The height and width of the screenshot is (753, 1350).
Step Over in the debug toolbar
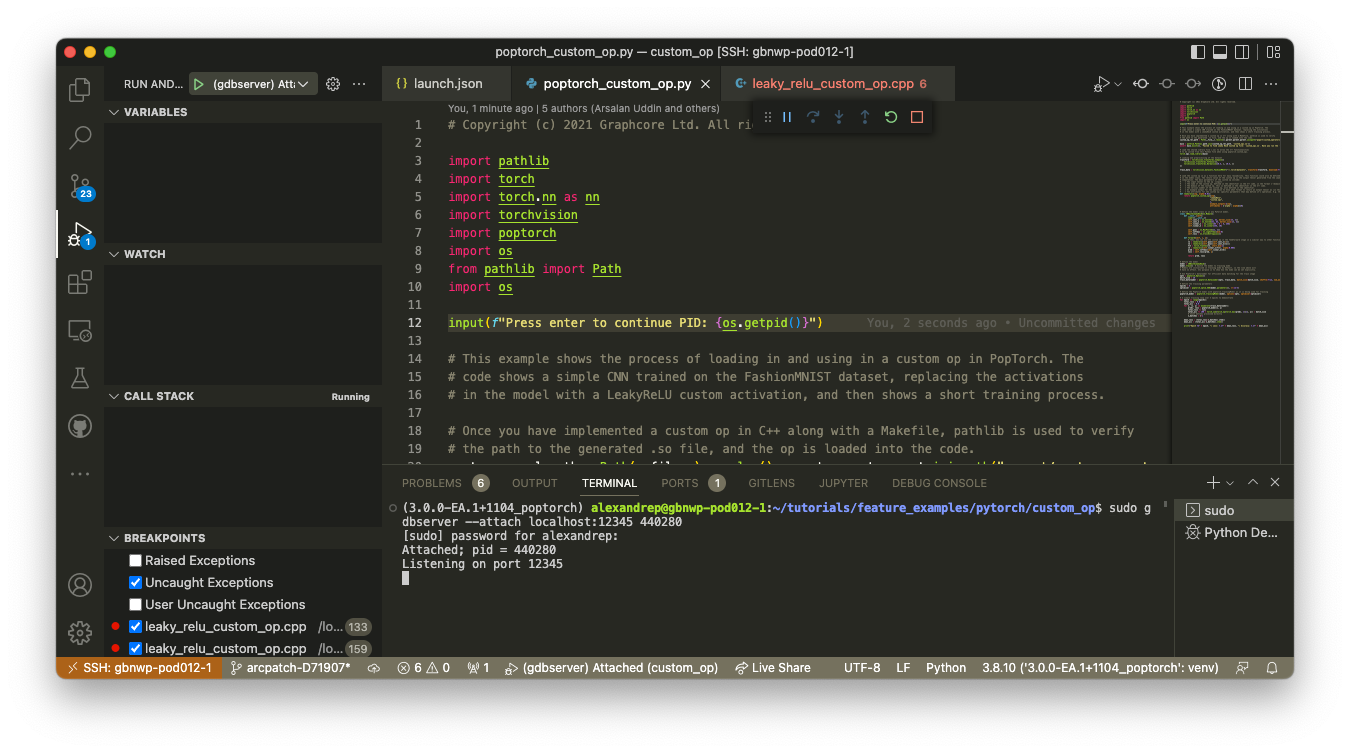[813, 117]
